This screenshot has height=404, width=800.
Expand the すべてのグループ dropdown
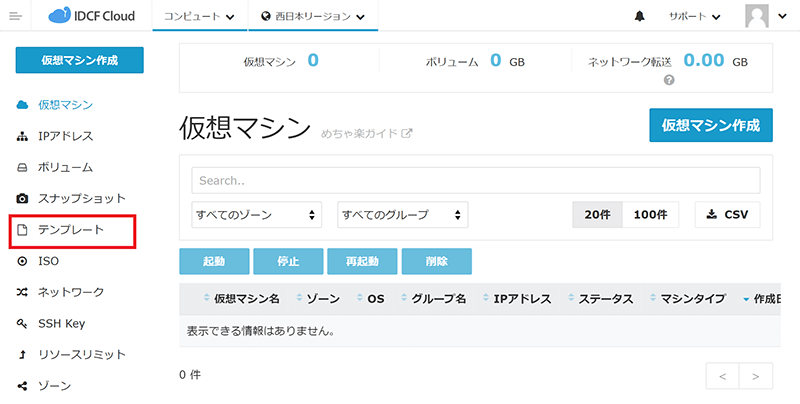tap(403, 214)
